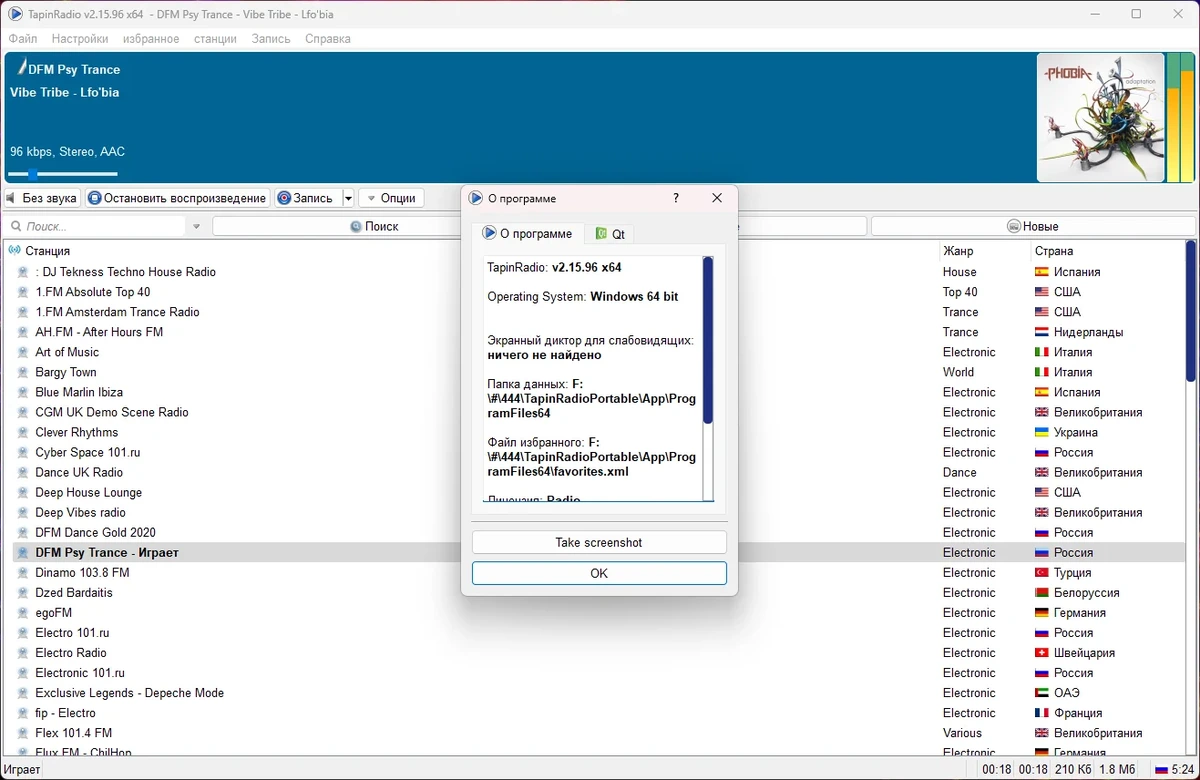Open the Справка menu
Screen dimensions: 1200x780
point(327,39)
